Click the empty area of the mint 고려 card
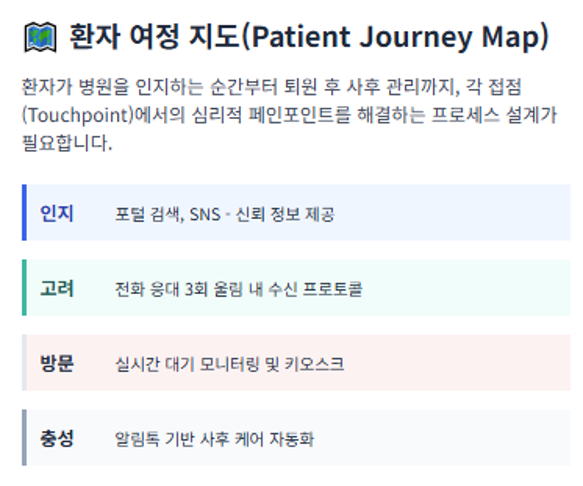Screen dimensions: 583x486 click(x=467, y=287)
